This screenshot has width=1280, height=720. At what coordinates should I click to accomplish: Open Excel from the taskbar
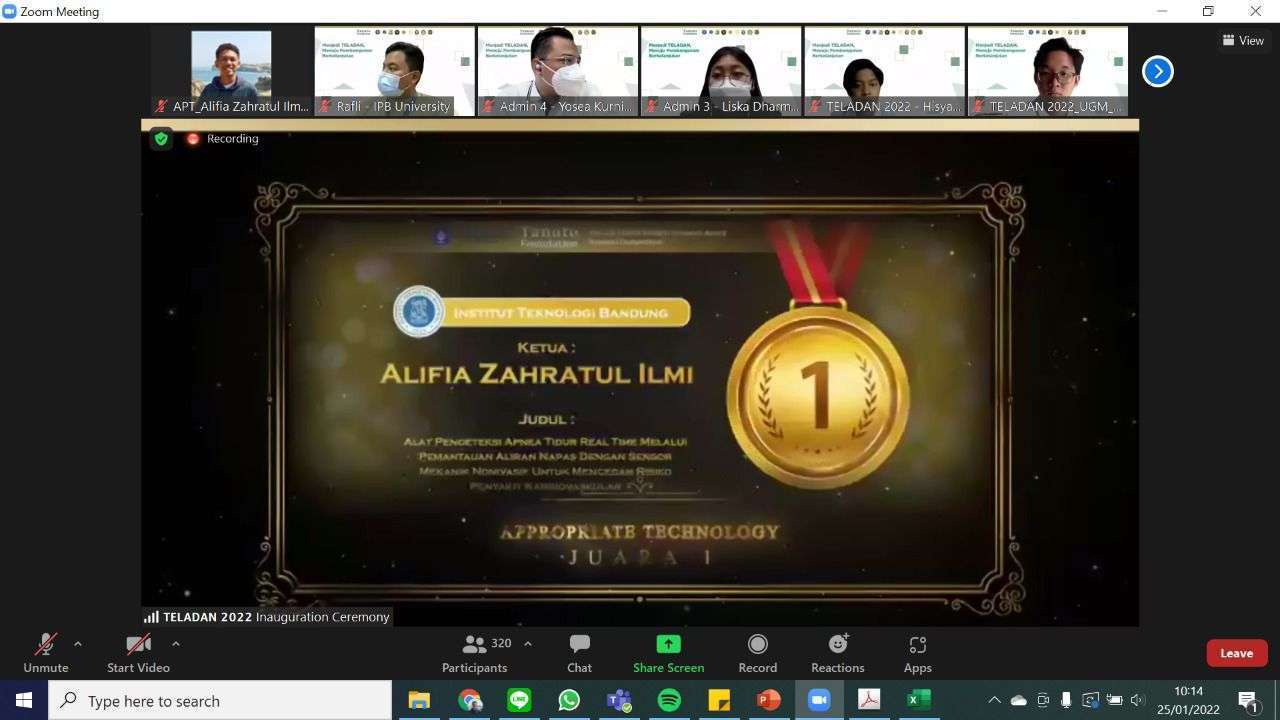(919, 700)
